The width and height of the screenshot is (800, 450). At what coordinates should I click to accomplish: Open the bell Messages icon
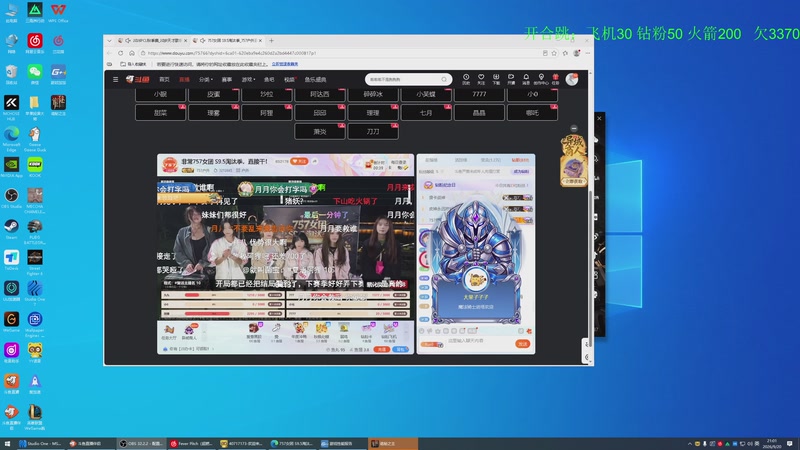526,79
